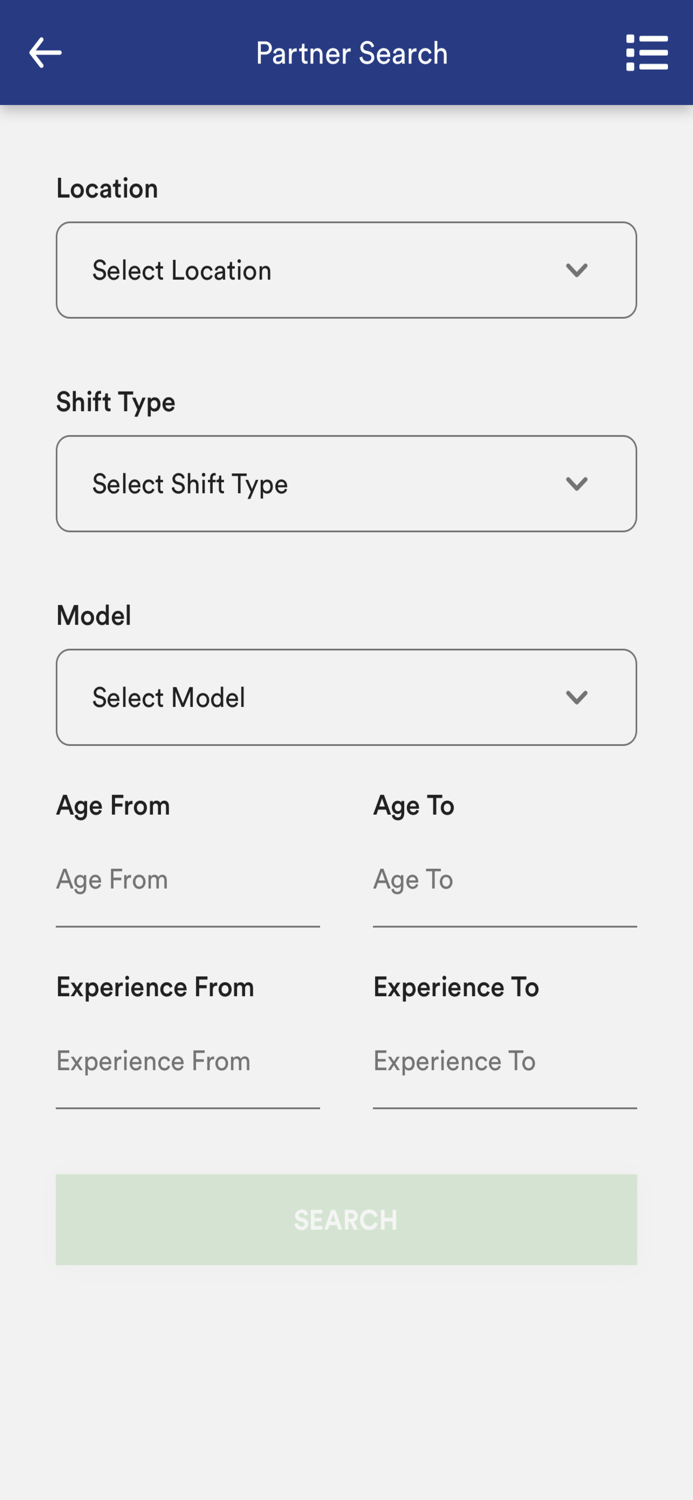This screenshot has height=1500, width=693.
Task: Click the Partner Search header title
Action: point(352,53)
